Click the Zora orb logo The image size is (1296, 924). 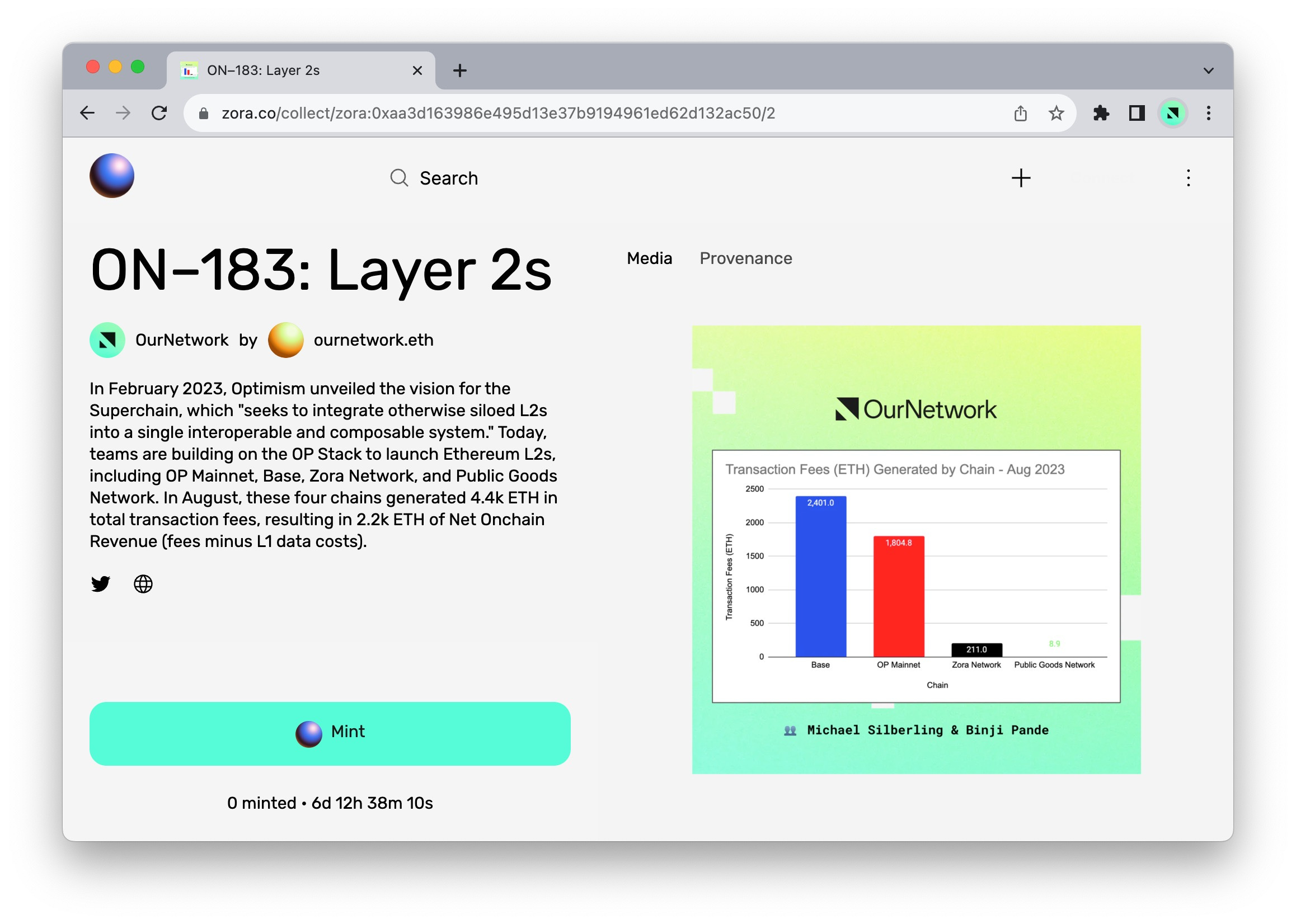coord(111,176)
